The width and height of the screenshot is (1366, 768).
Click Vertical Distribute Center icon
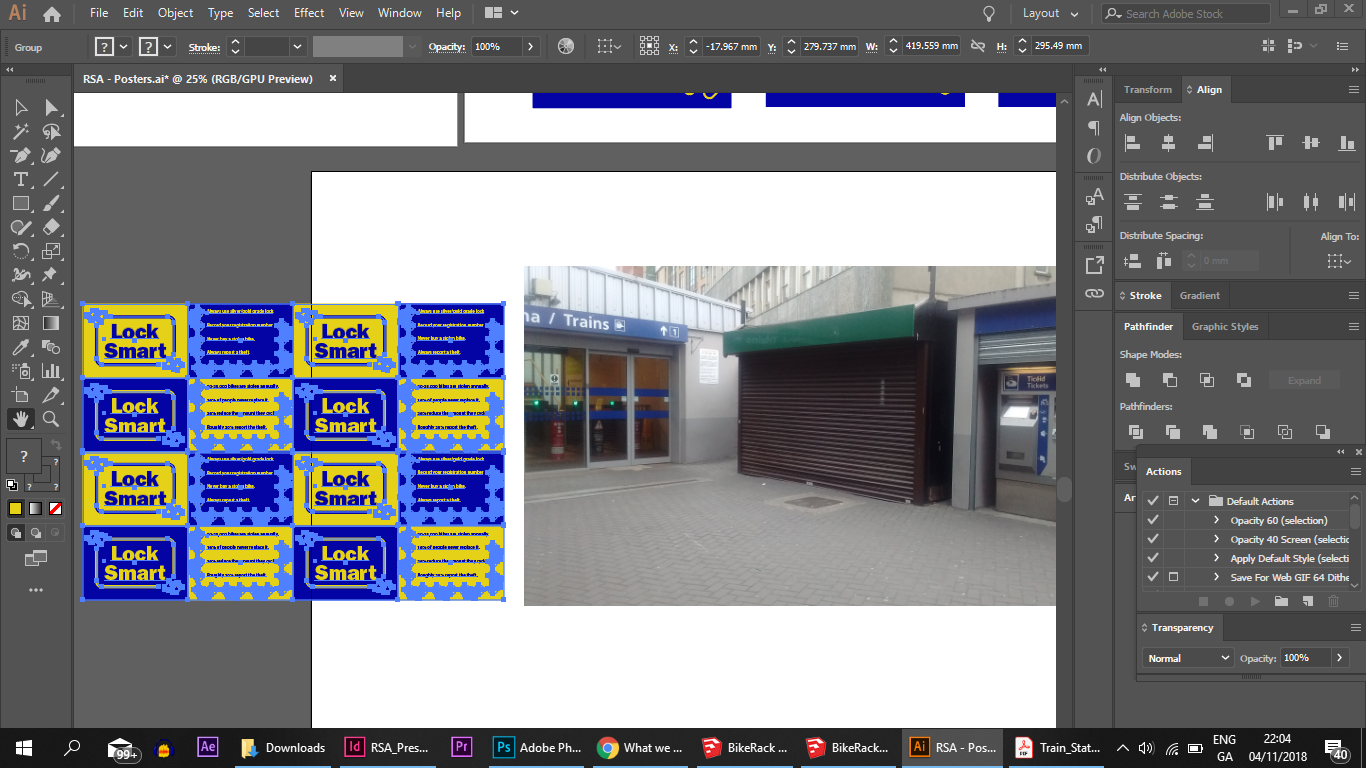coord(1169,202)
